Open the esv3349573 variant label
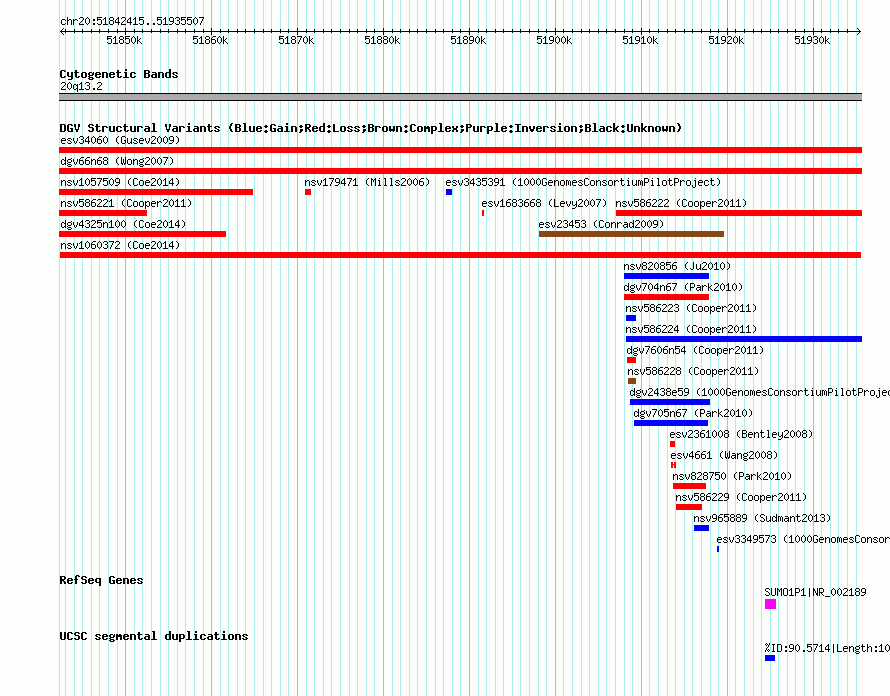Screen dimensions: 890x696 tap(803, 539)
